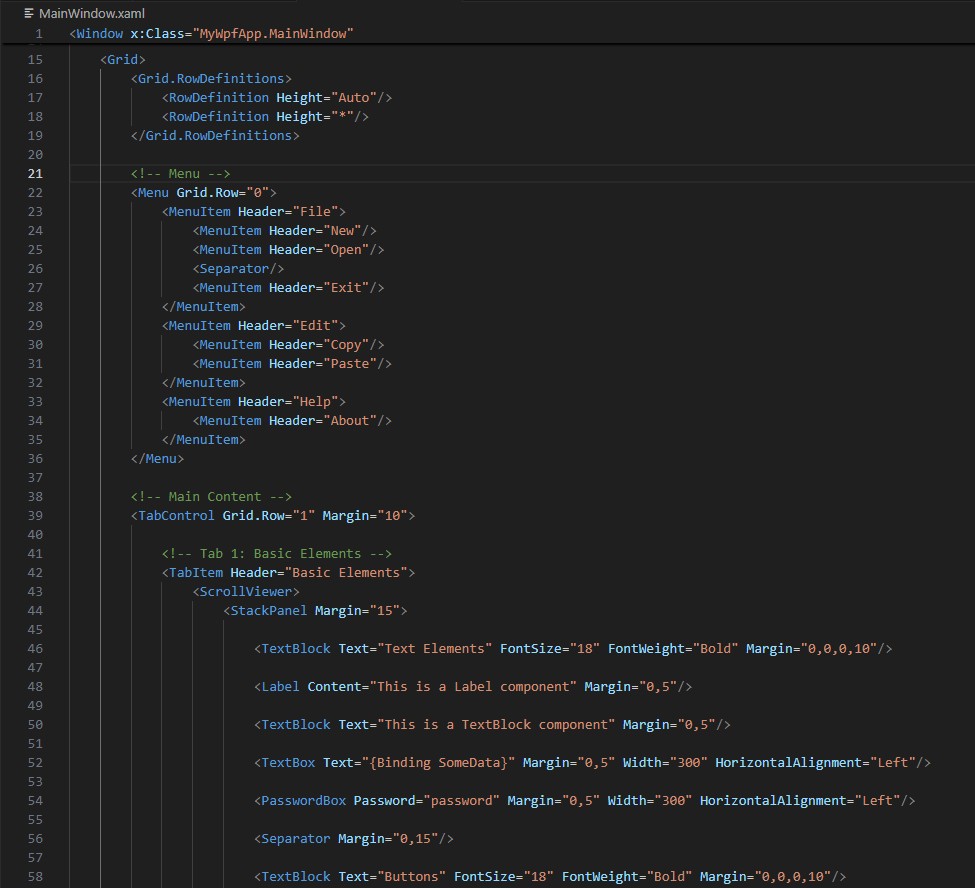The height and width of the screenshot is (888, 975).
Task: Click the opening Grid tag
Action: click(x=122, y=59)
